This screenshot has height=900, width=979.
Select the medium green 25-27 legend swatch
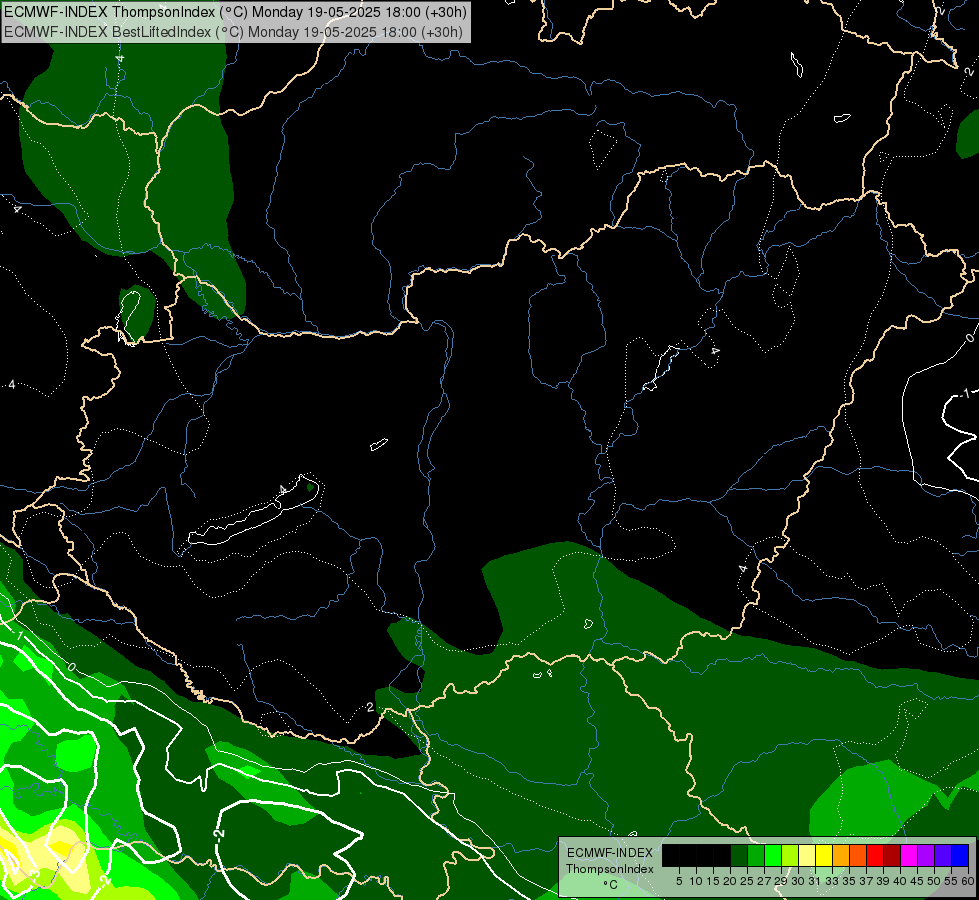[756, 855]
